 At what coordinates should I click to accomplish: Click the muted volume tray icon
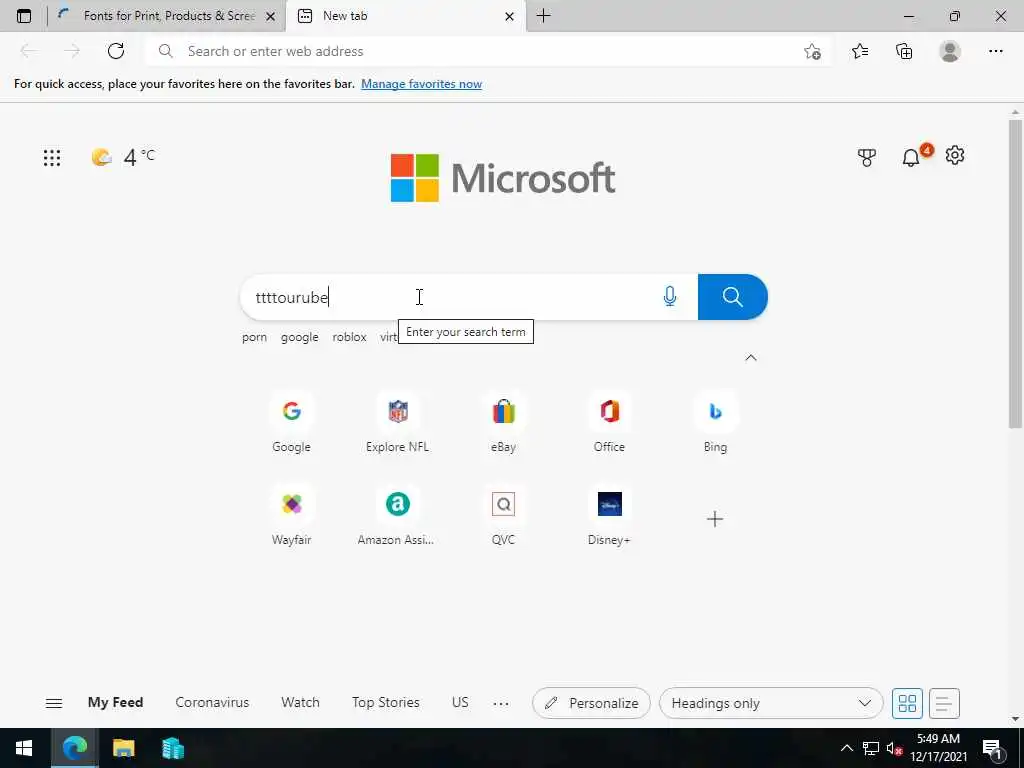894,748
